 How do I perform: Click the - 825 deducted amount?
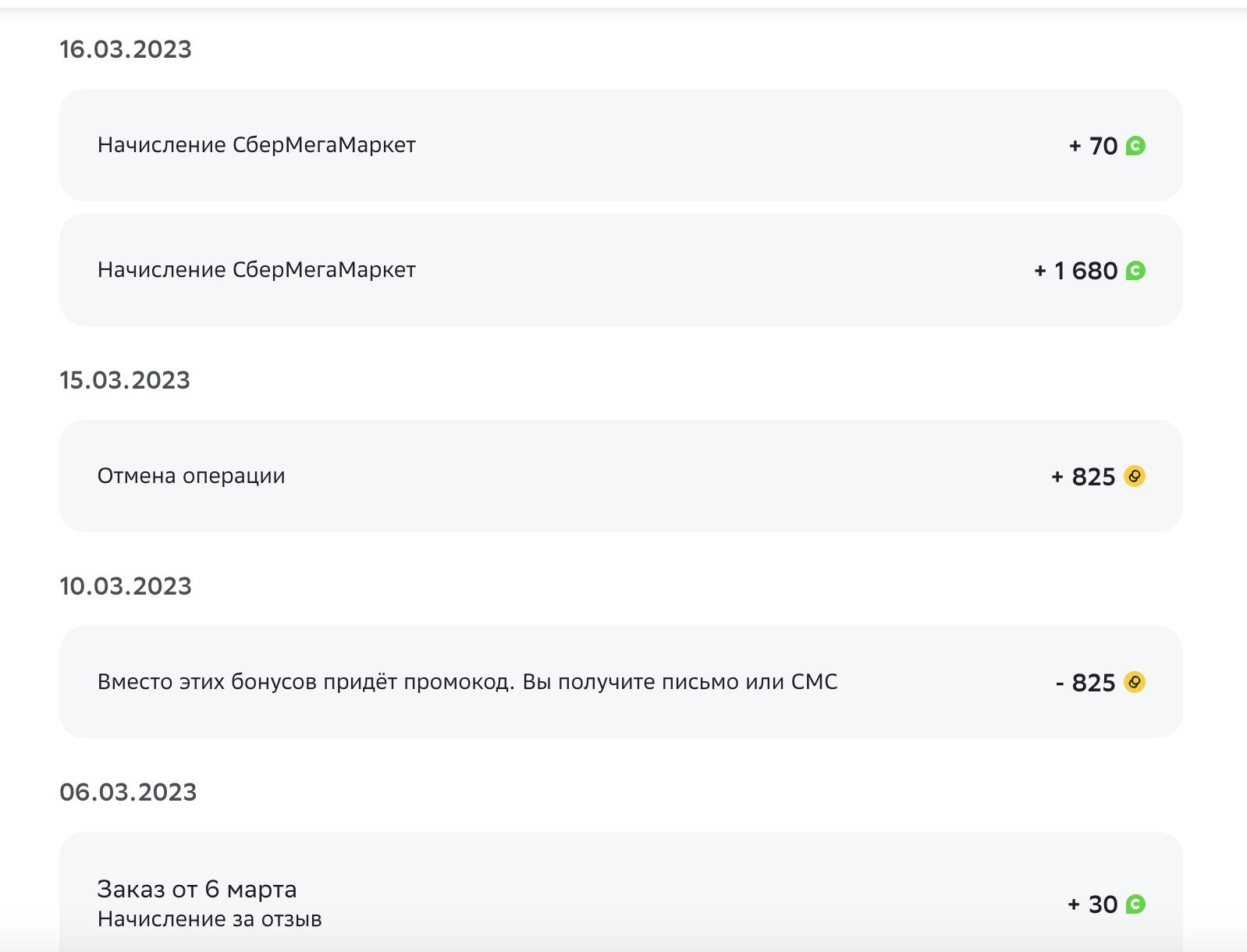[1085, 683]
